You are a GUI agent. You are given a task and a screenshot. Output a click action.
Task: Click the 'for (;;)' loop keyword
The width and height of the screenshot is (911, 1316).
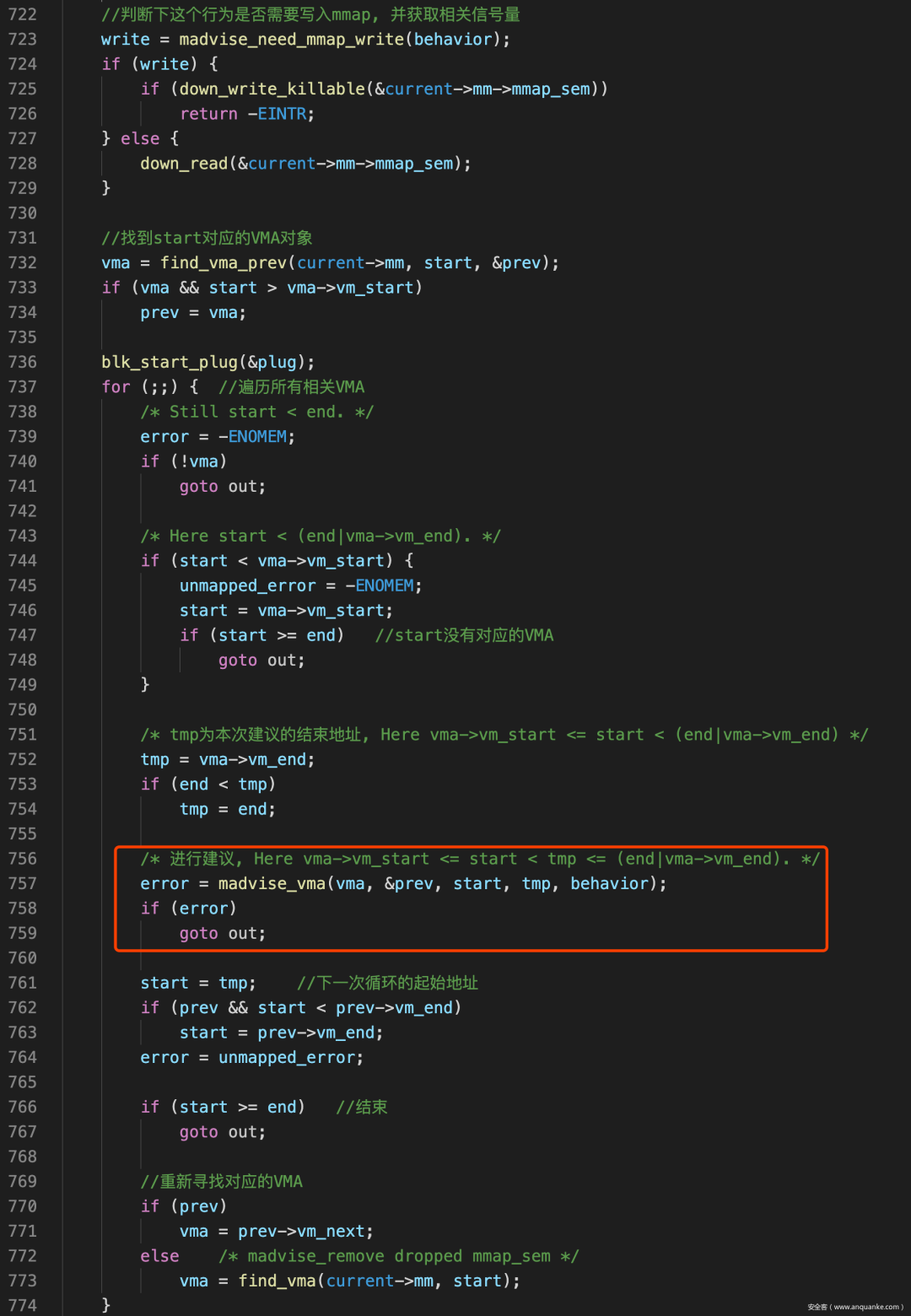(116, 387)
